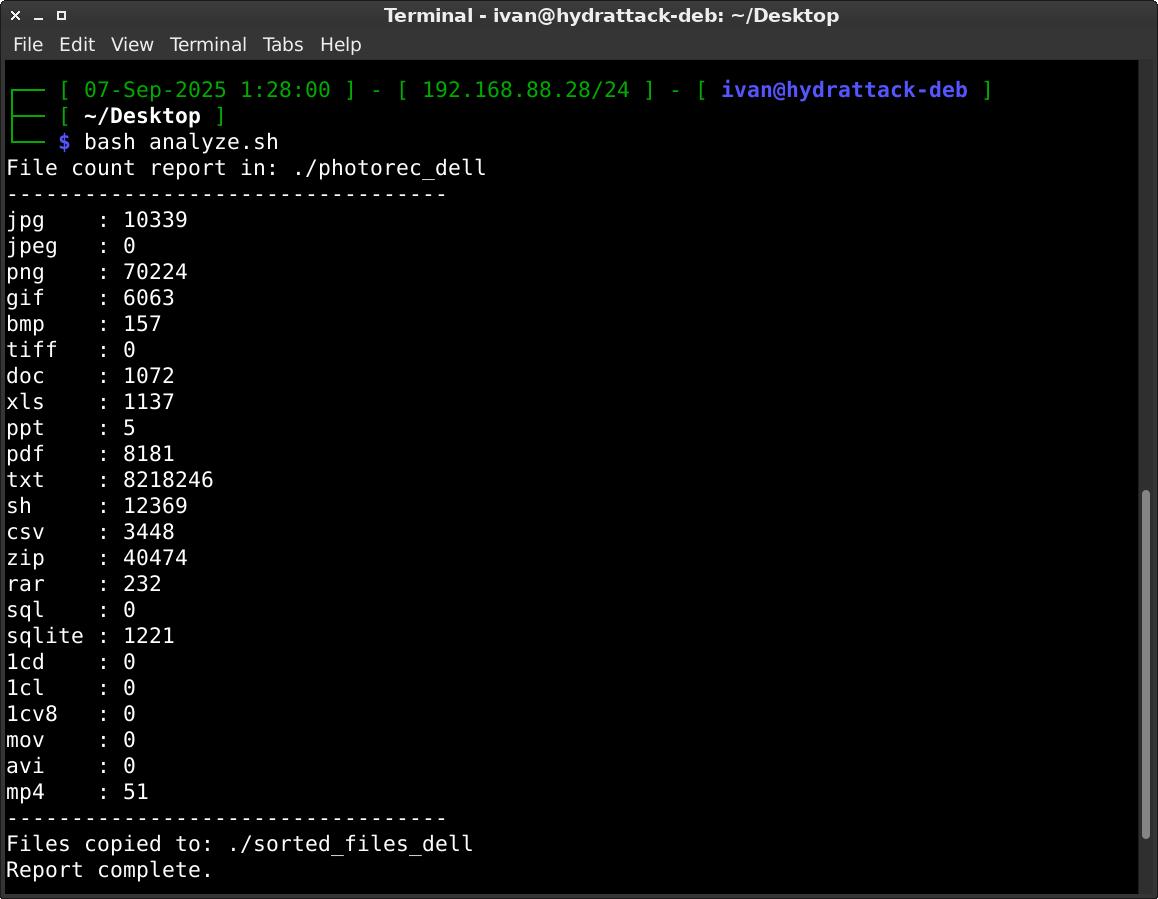1158x899 pixels.
Task: Click the window title bar text
Action: point(611,16)
